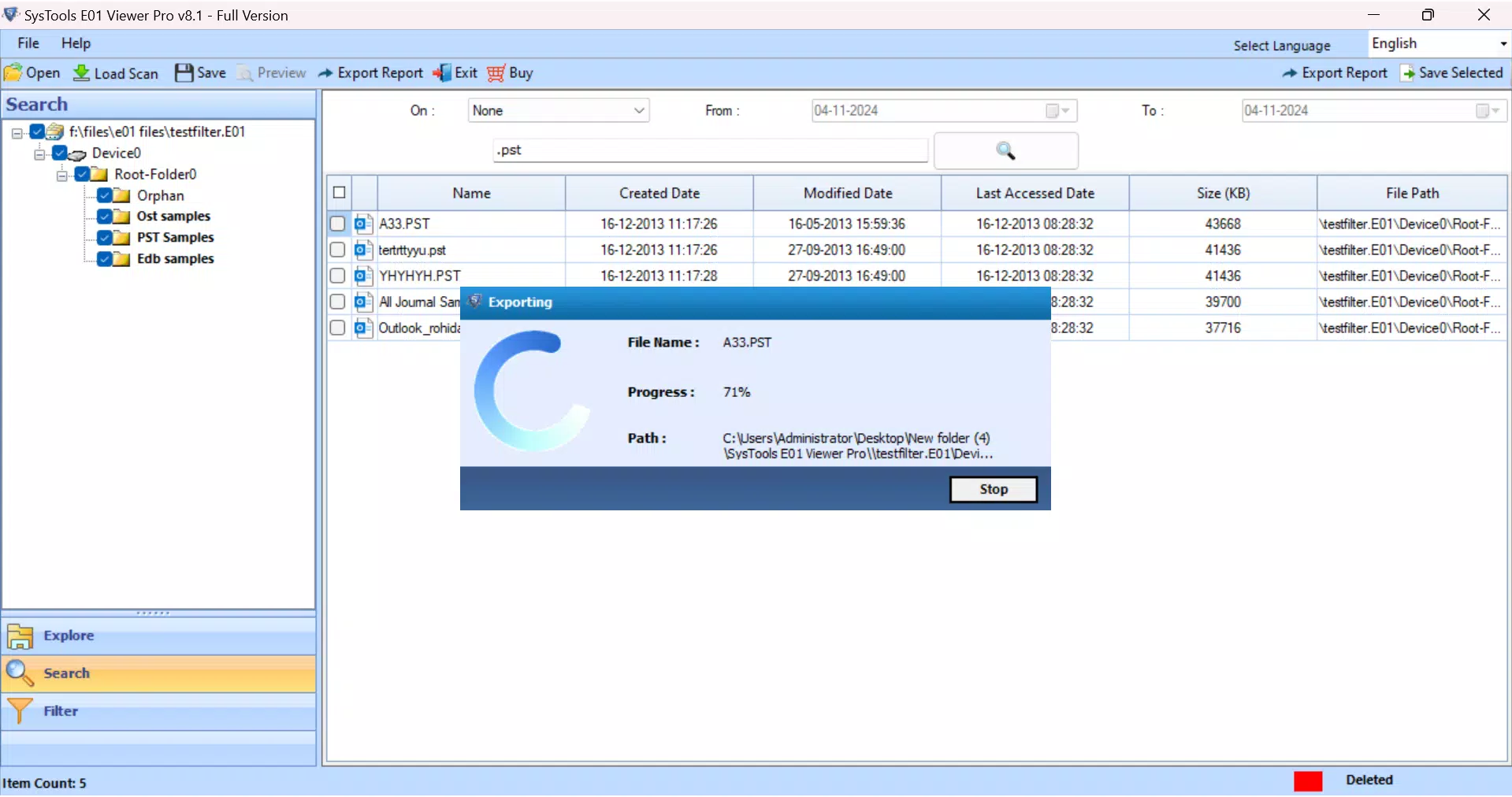The height and width of the screenshot is (797, 1512).
Task: Open the On dropdown showing None
Action: [559, 111]
